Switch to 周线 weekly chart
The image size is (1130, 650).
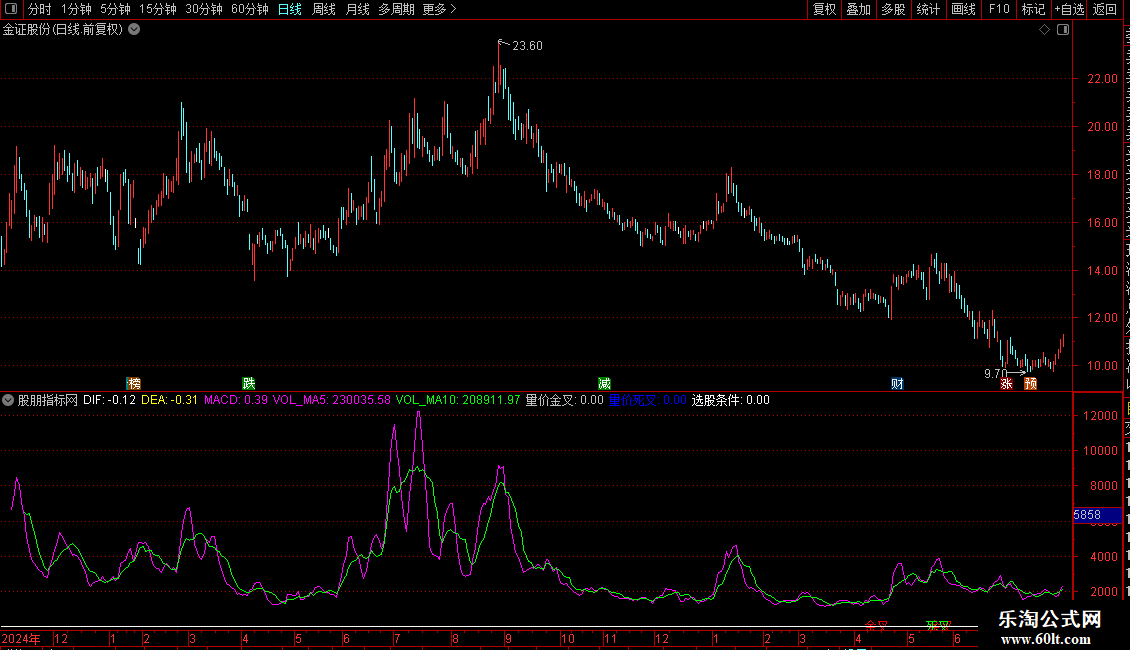(x=324, y=9)
